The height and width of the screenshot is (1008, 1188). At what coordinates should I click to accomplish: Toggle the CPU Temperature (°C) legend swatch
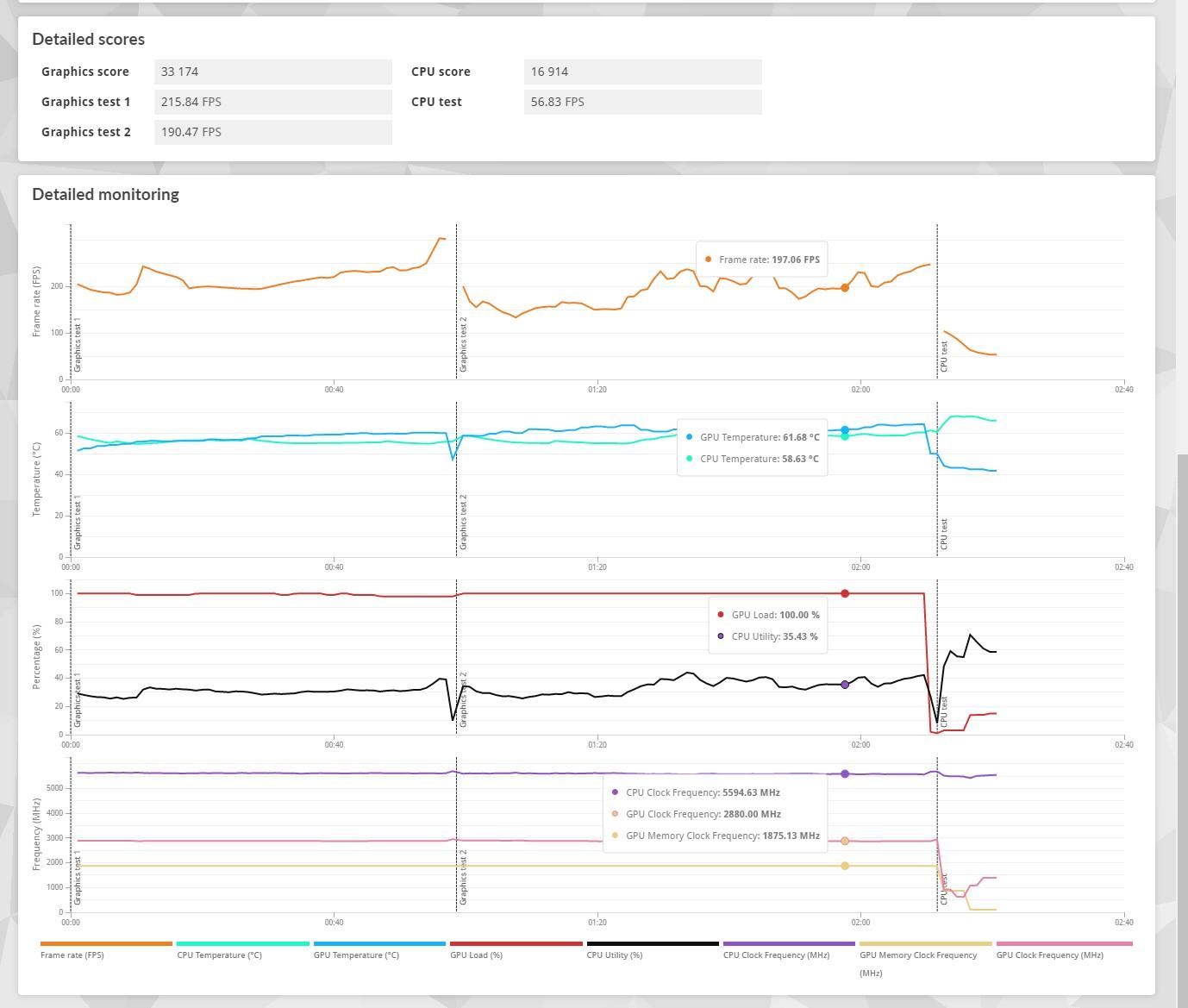[243, 943]
